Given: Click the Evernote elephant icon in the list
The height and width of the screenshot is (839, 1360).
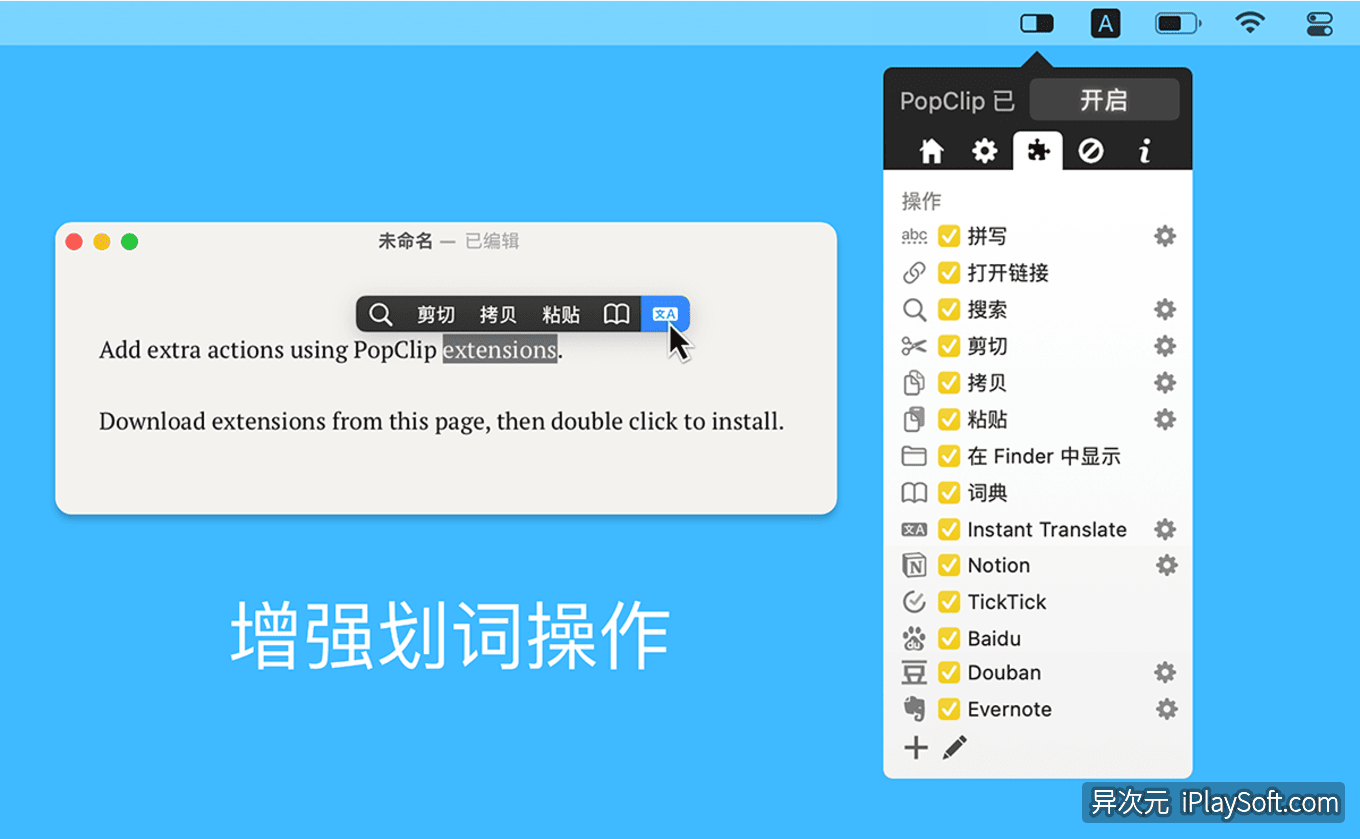Looking at the screenshot, I should tap(914, 709).
